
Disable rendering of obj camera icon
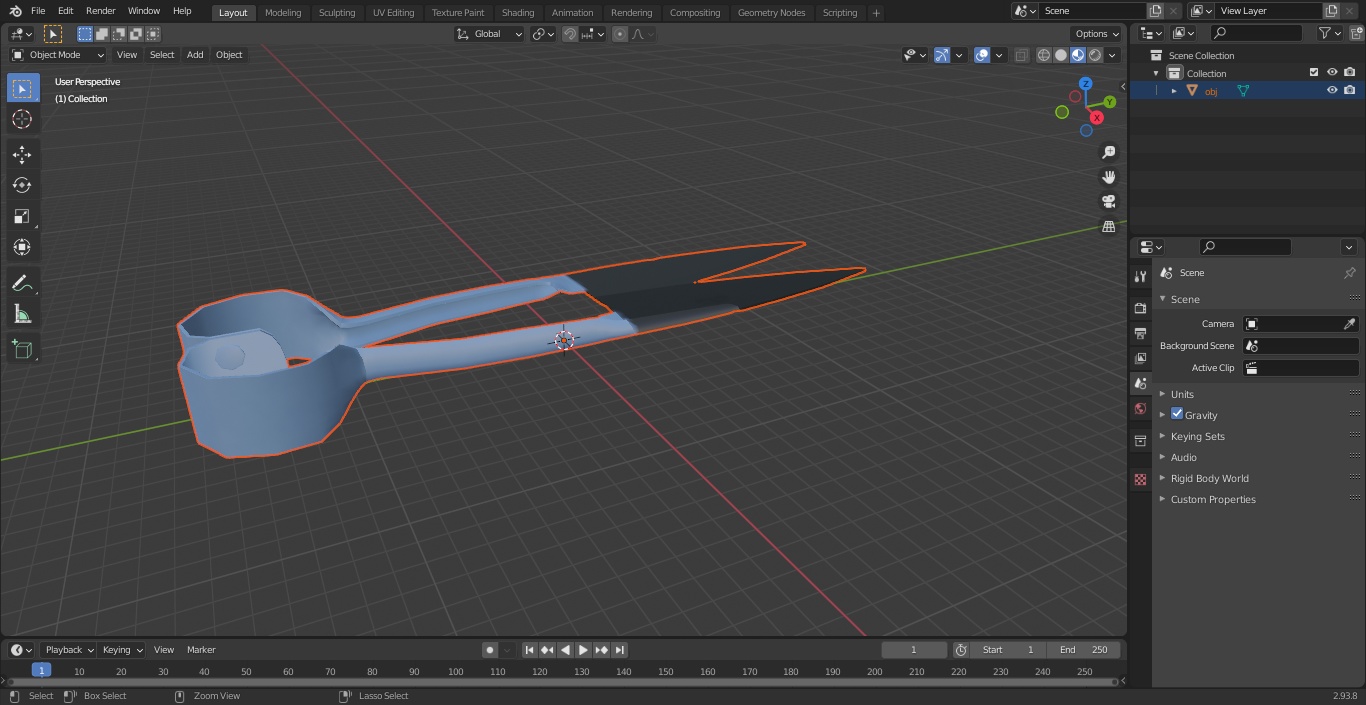coord(1350,90)
